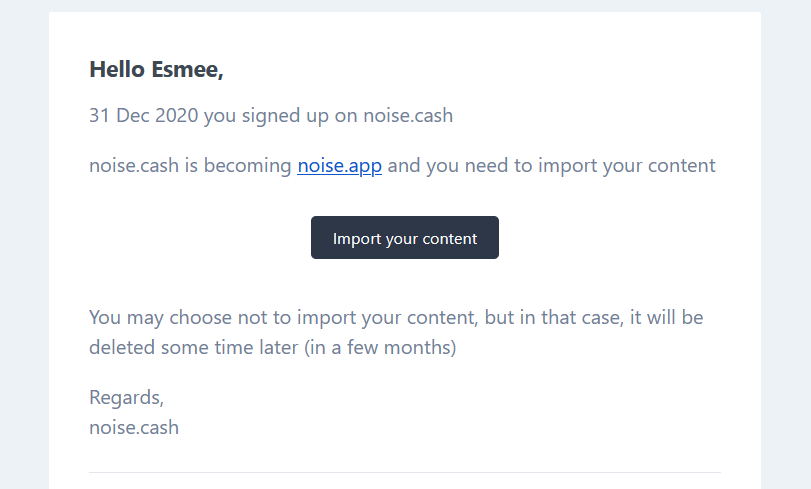
Task: Click the noise.cash signature below Regards
Action: (134, 427)
